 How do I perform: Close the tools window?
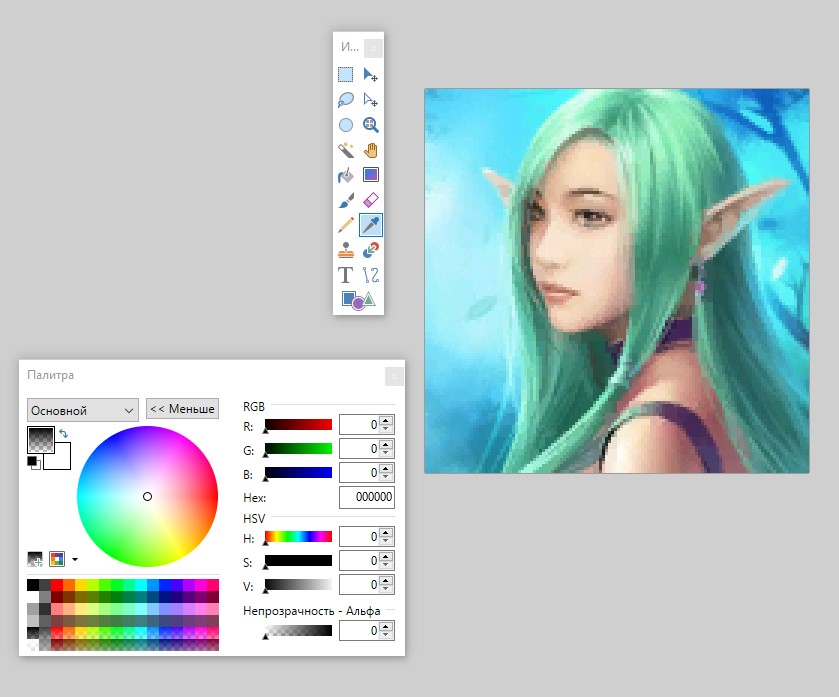click(373, 48)
